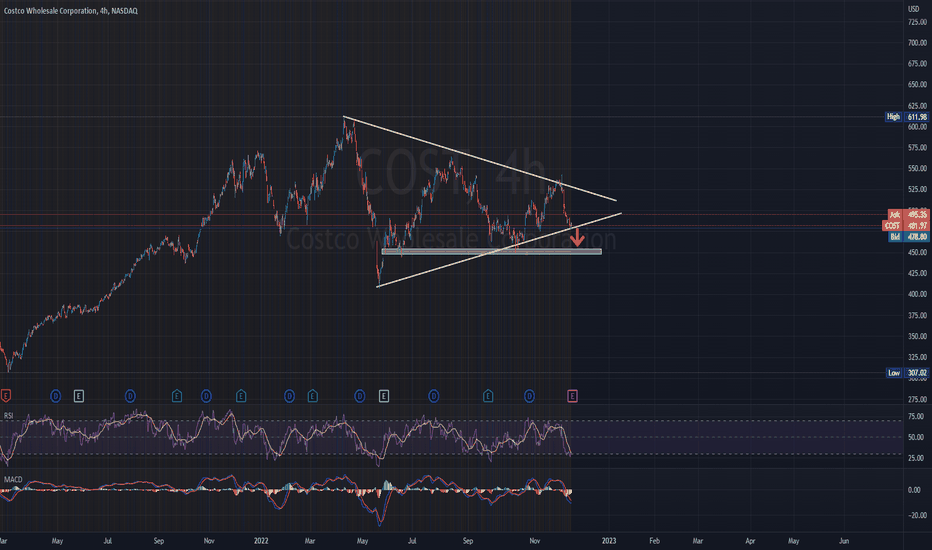Click the 275.00 price axis label
Screen dimensions: 932x550
coord(917,400)
